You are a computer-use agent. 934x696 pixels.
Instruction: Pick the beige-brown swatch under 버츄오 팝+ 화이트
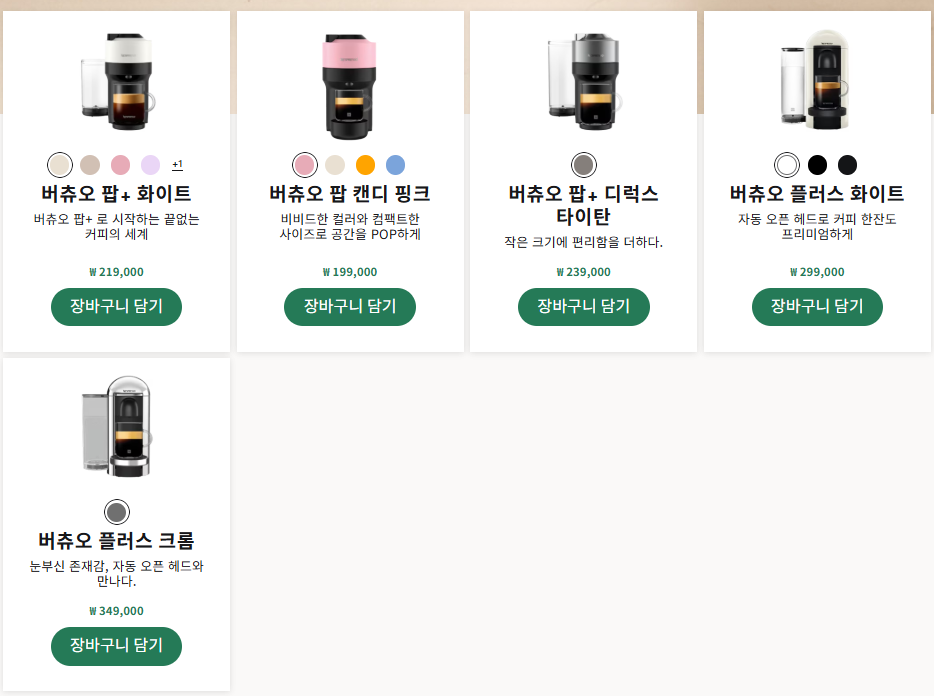[90, 165]
